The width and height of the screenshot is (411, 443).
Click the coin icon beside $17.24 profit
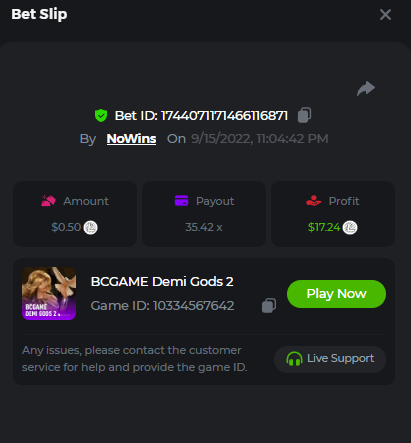point(350,228)
